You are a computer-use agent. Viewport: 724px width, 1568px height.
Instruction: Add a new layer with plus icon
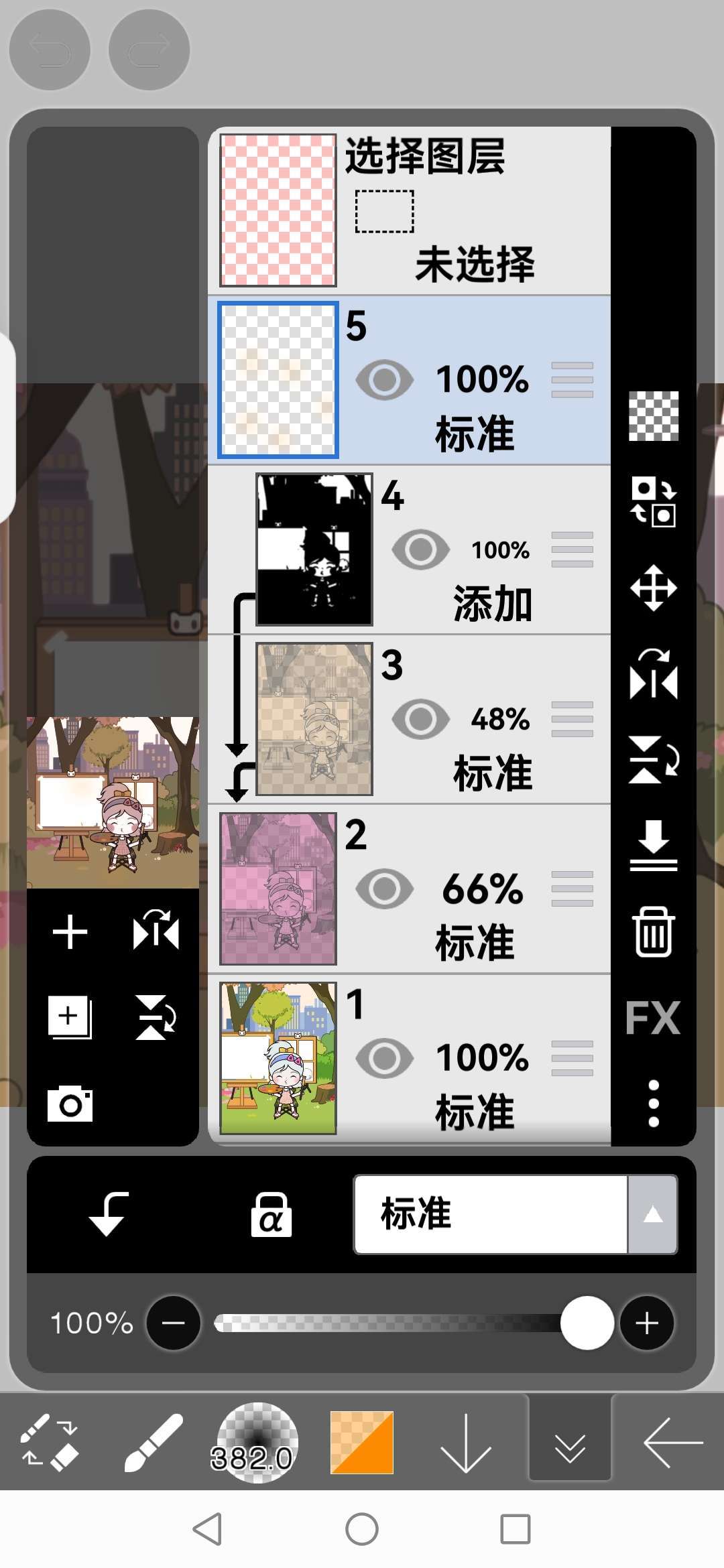click(70, 932)
